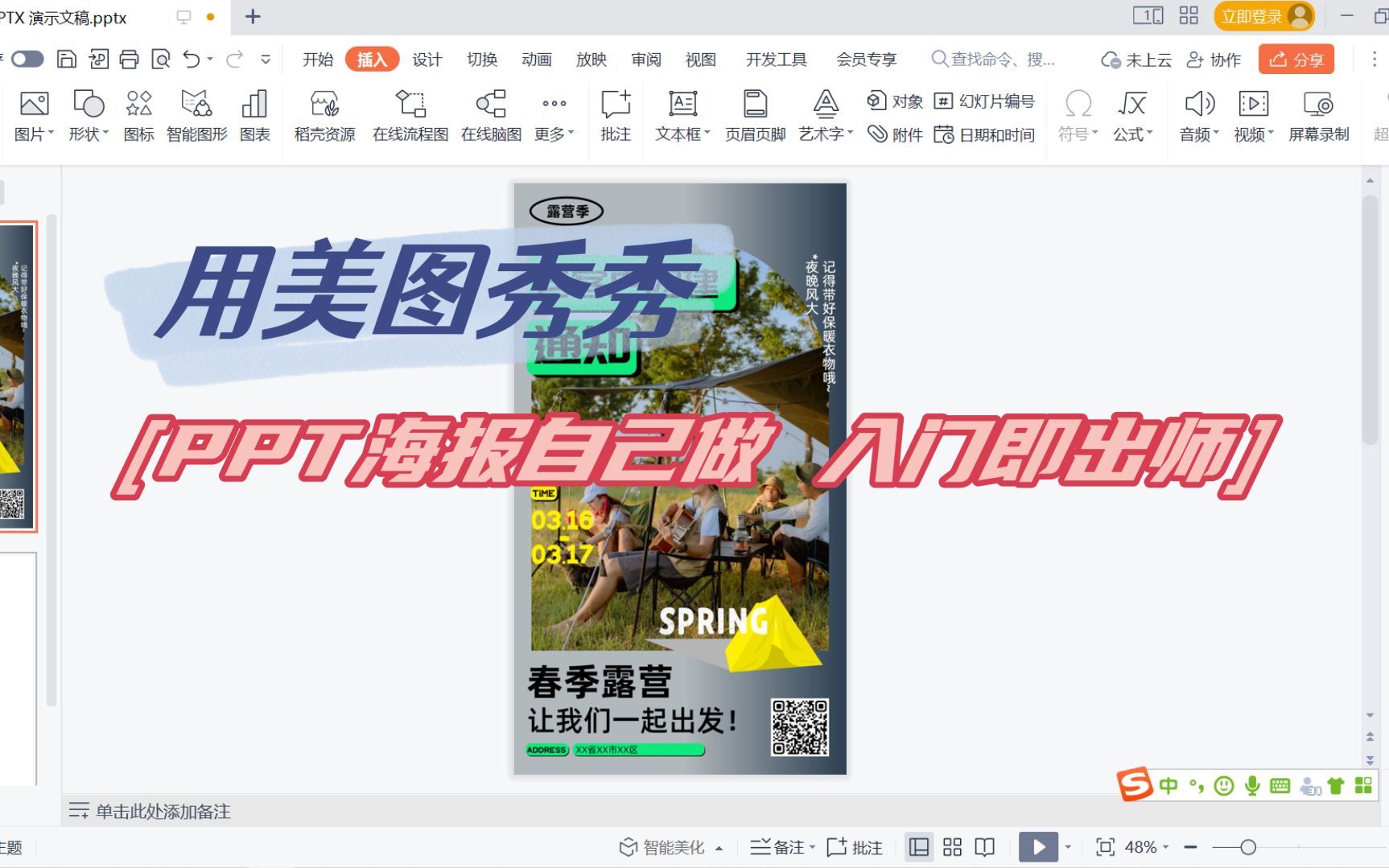Expand 更多 more insert options
This screenshot has width=1389, height=868.
pos(554,116)
